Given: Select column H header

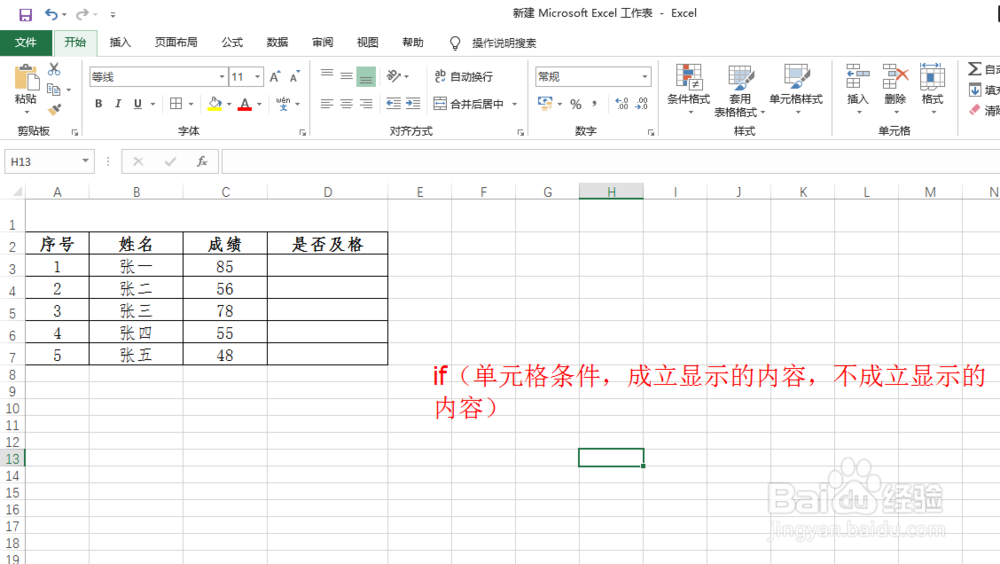Looking at the screenshot, I should point(611,191).
